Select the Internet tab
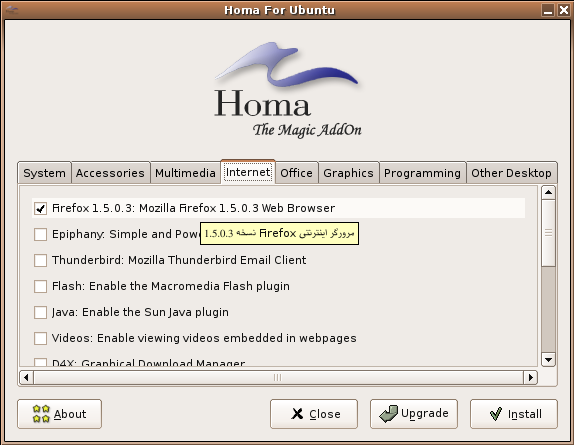574x445 pixels. [248, 172]
